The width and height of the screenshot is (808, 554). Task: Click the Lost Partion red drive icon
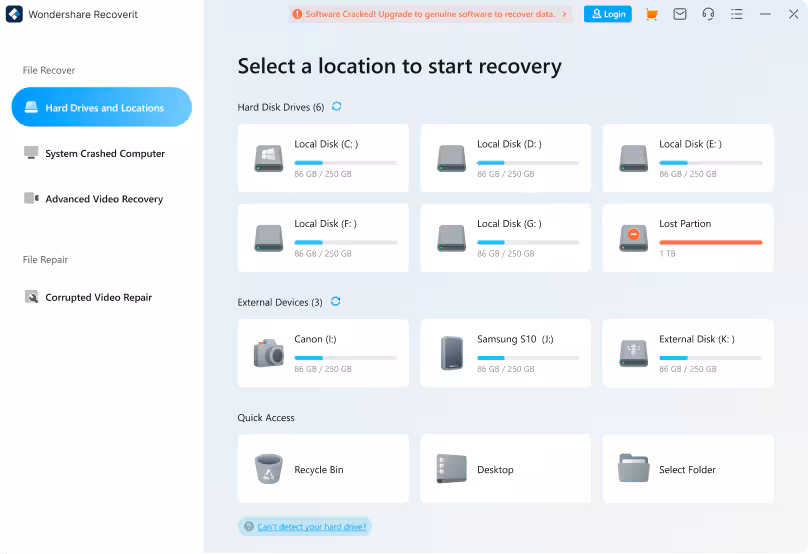(x=633, y=238)
